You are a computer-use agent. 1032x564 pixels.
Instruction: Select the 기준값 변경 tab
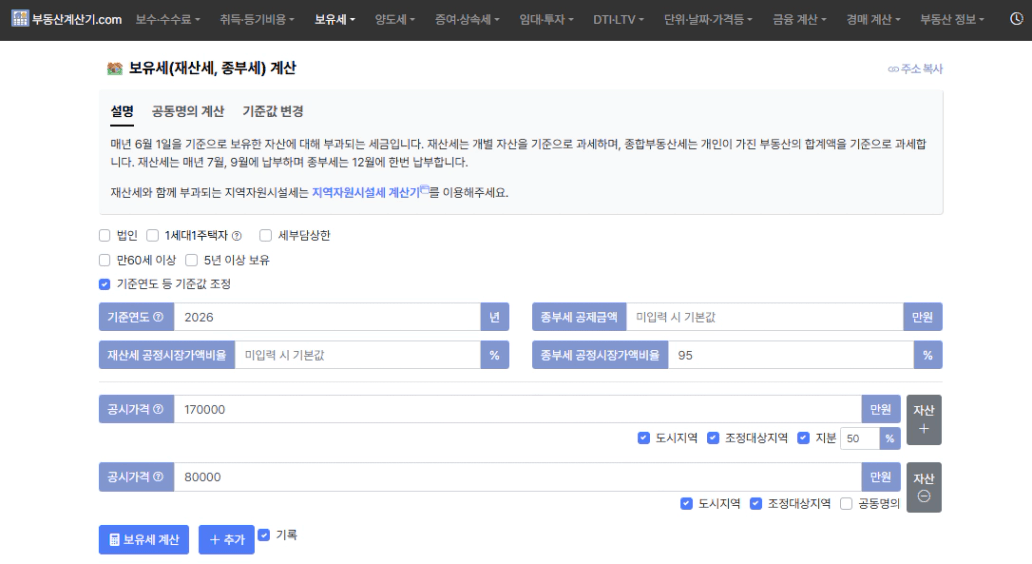point(273,112)
